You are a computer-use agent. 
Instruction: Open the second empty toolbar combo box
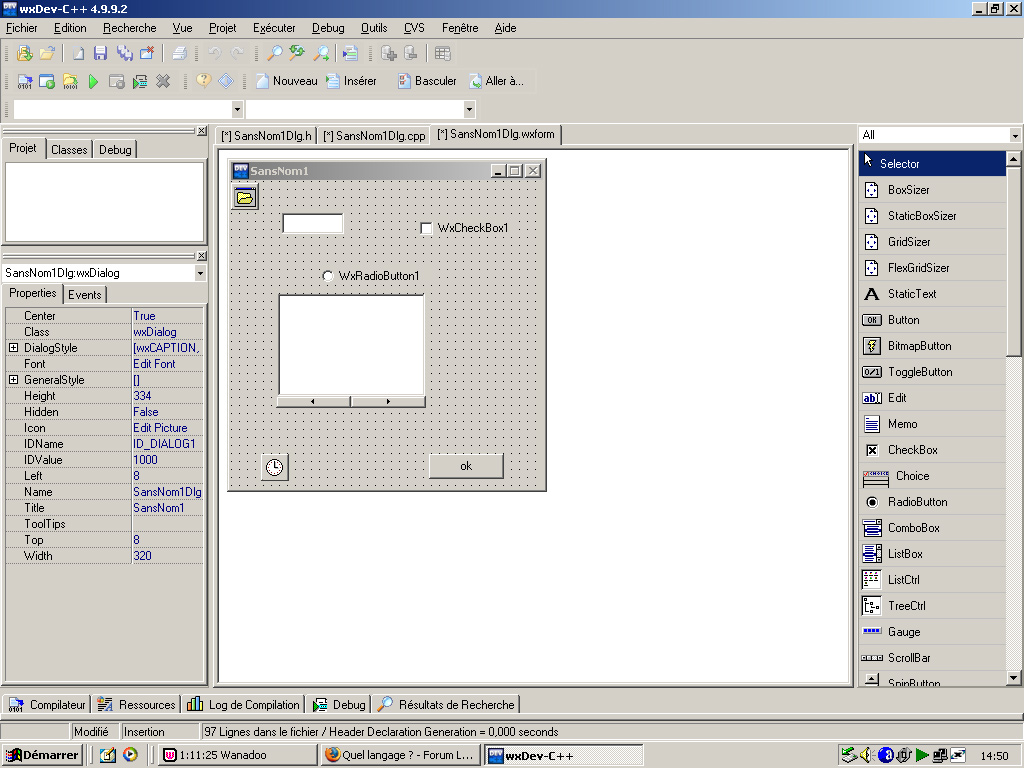[x=469, y=109]
